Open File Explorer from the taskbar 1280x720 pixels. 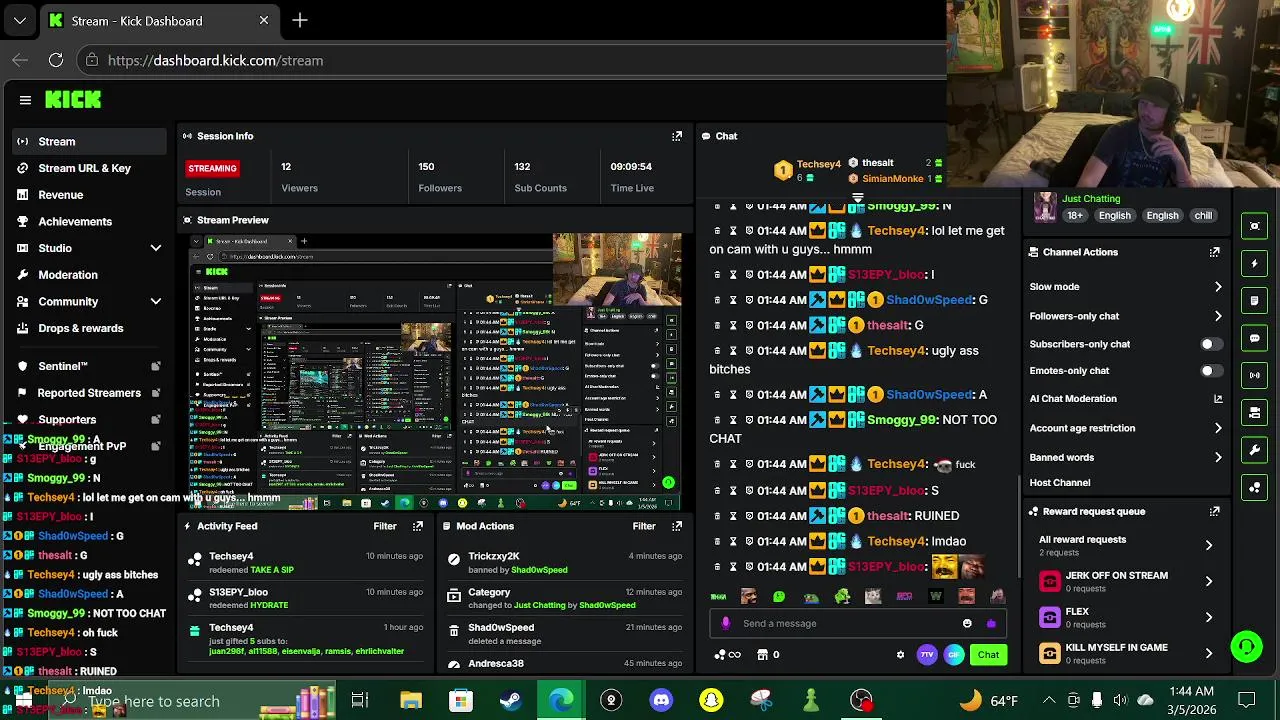pyautogui.click(x=411, y=700)
